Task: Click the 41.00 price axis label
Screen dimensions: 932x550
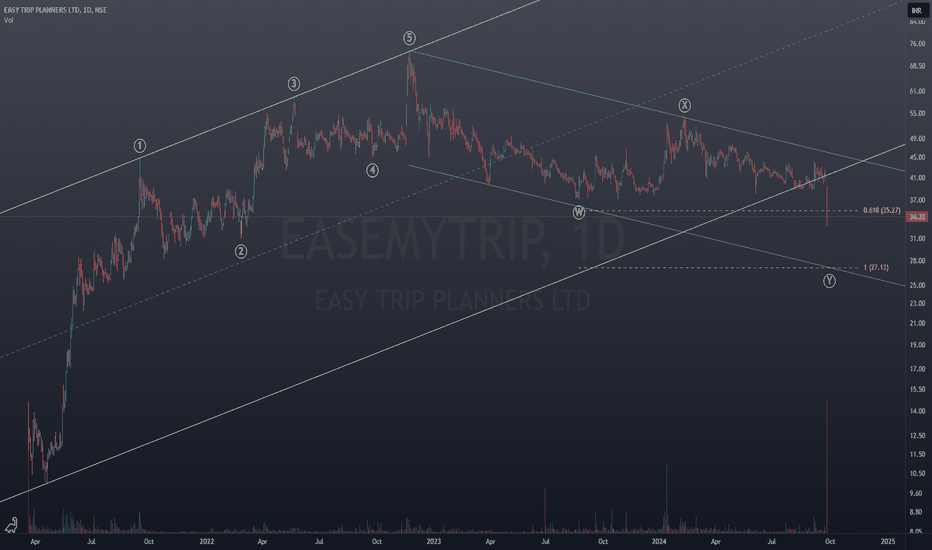Action: pos(917,178)
